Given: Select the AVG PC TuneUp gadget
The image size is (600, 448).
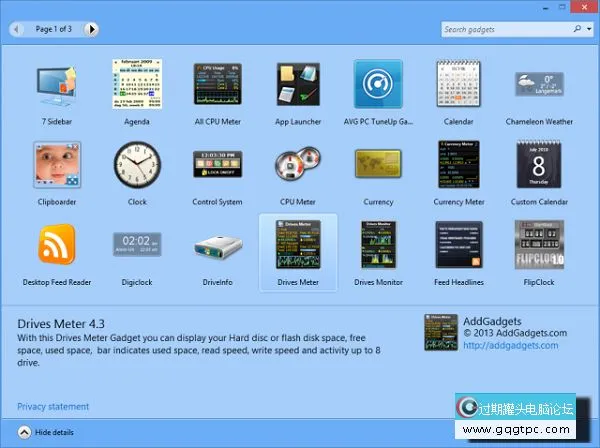Looking at the screenshot, I should pyautogui.click(x=378, y=86).
